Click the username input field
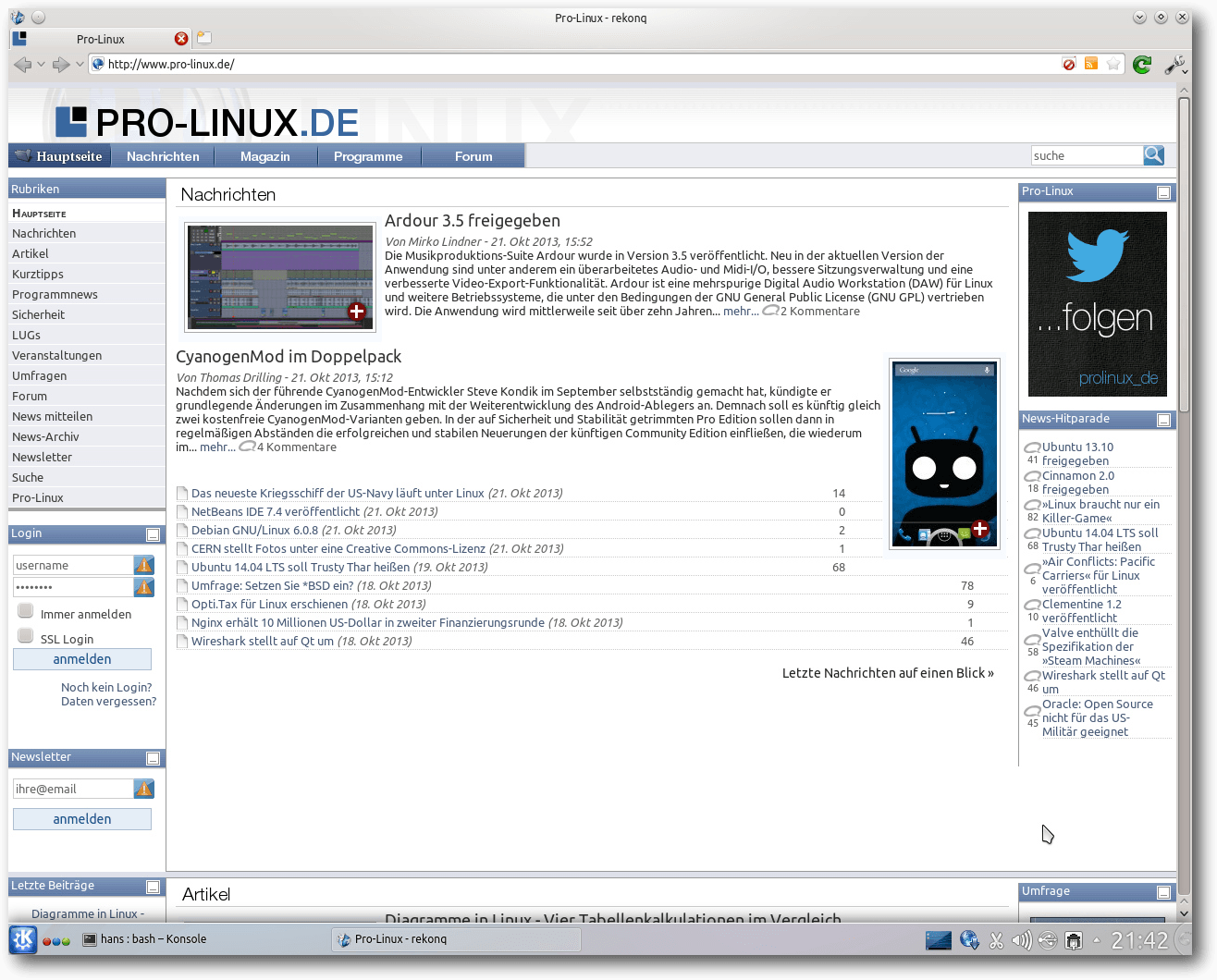Viewport: 1217px width, 980px height. (74, 565)
